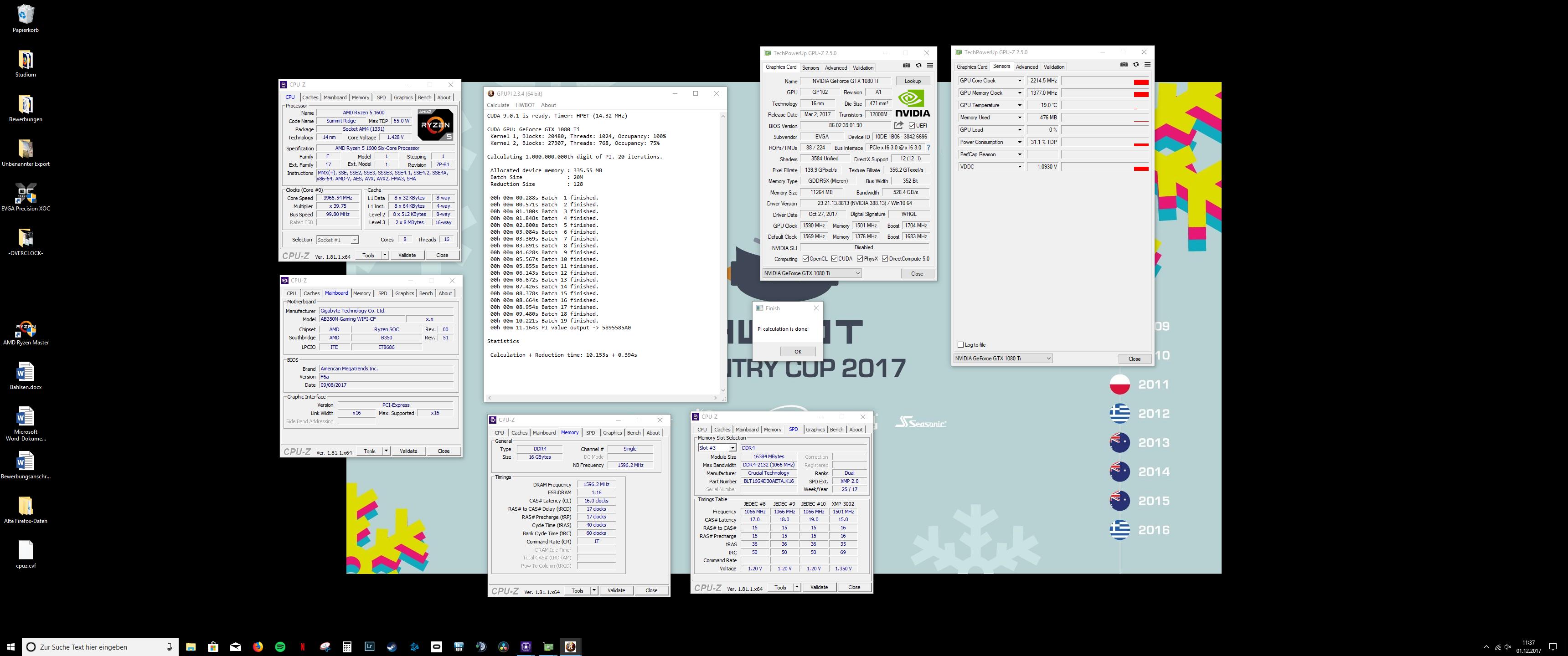Open the GPU Memory Clock sensor dropdown
Viewport: 1568px width, 656px height.
coord(1020,93)
